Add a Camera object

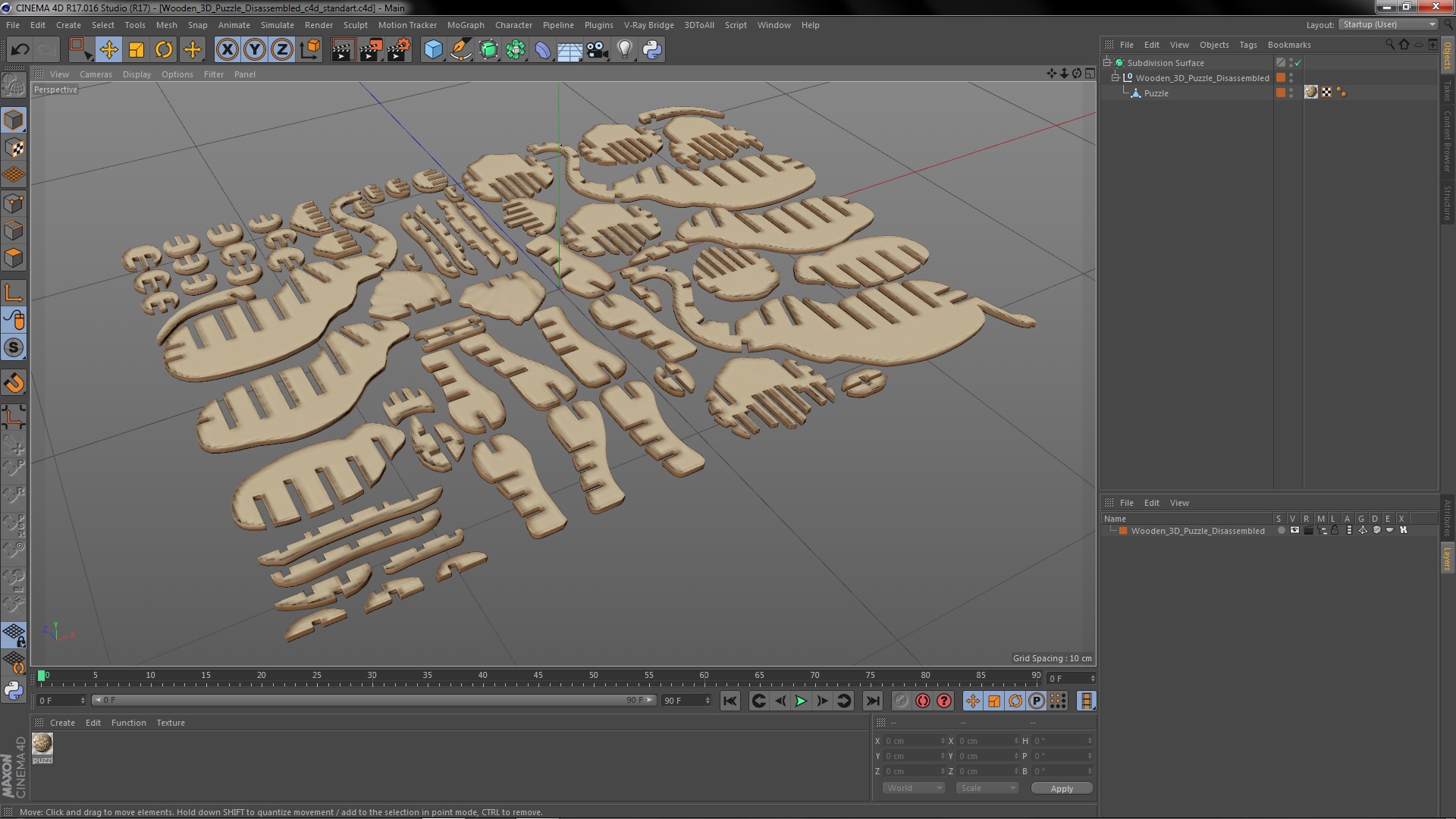597,50
